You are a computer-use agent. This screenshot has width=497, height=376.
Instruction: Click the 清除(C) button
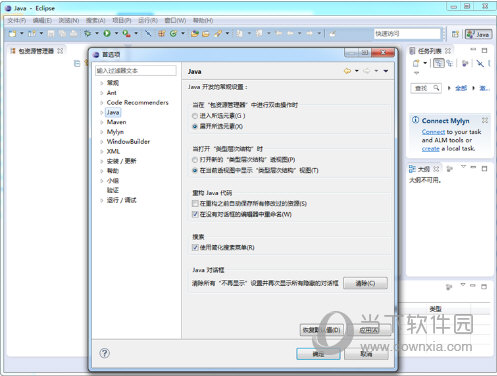point(365,283)
